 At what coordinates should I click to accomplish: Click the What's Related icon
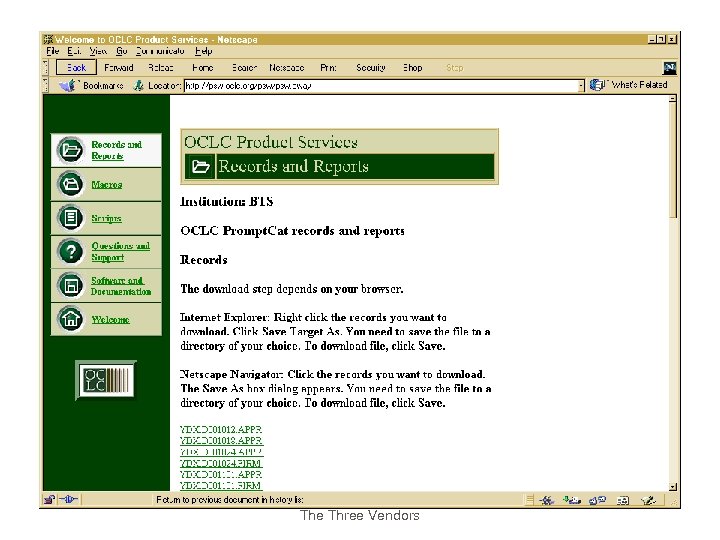point(597,85)
